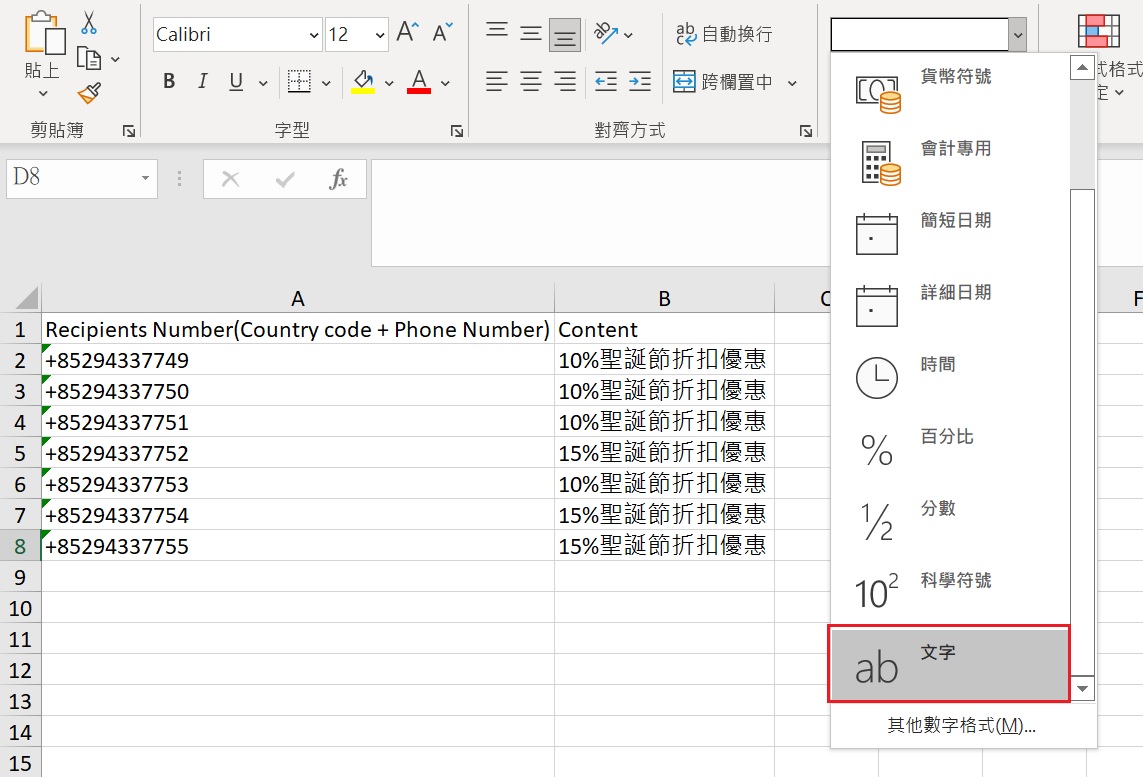Viewport: 1143px width, 777px height.
Task: Select 會計專用 accounting format
Action: pos(950,163)
